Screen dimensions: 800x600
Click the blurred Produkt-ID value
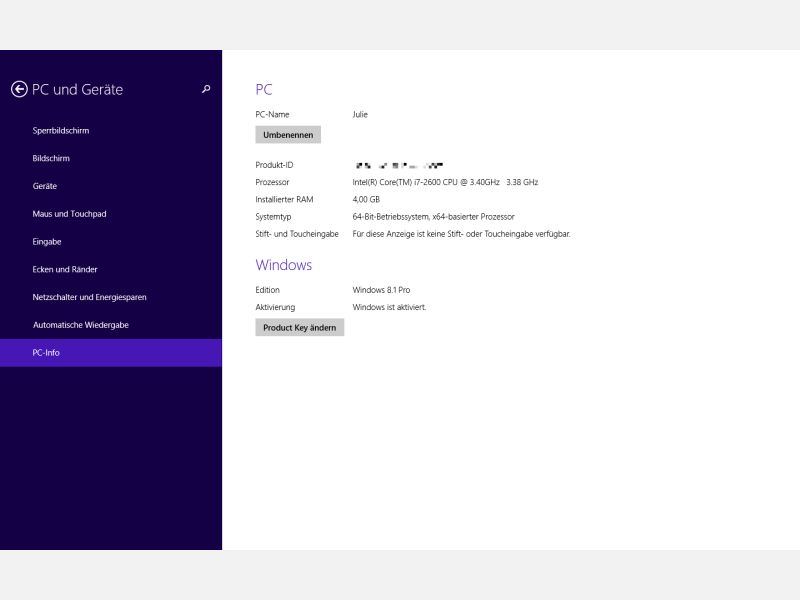(x=399, y=165)
